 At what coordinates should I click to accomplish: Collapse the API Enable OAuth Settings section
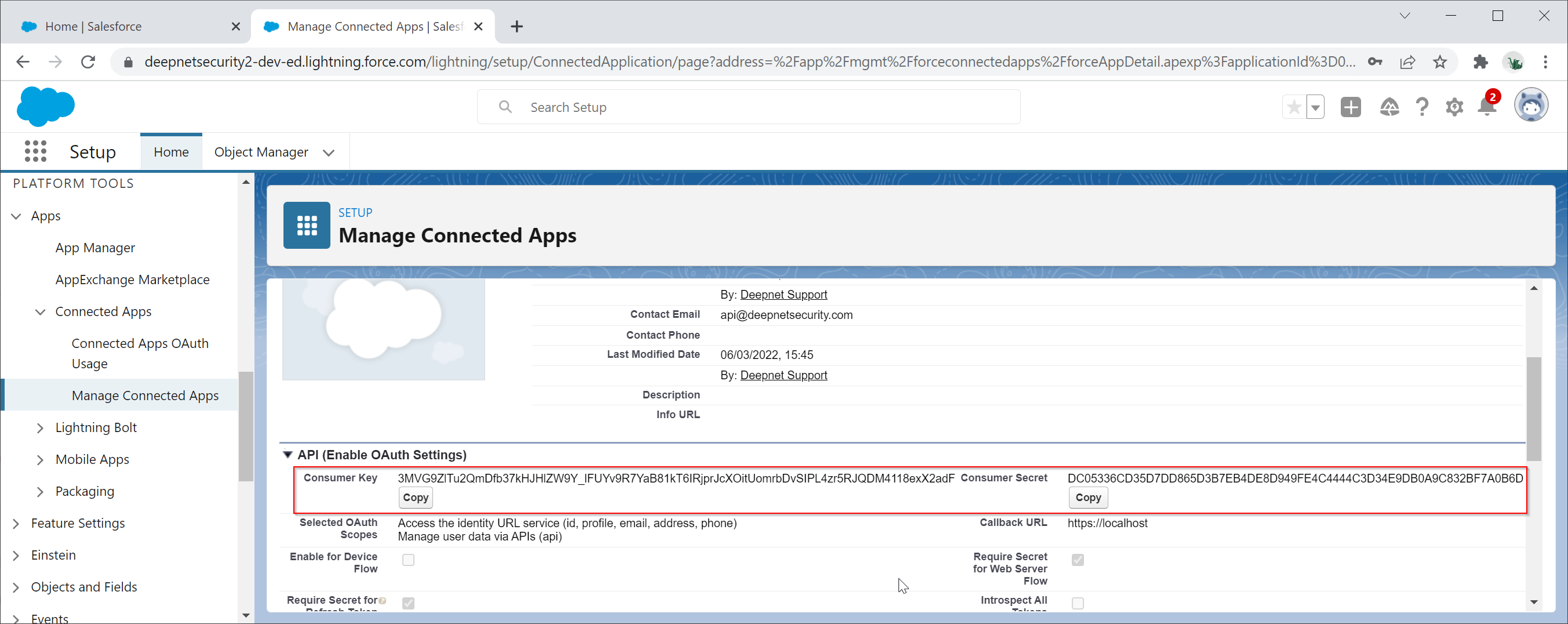(x=288, y=455)
